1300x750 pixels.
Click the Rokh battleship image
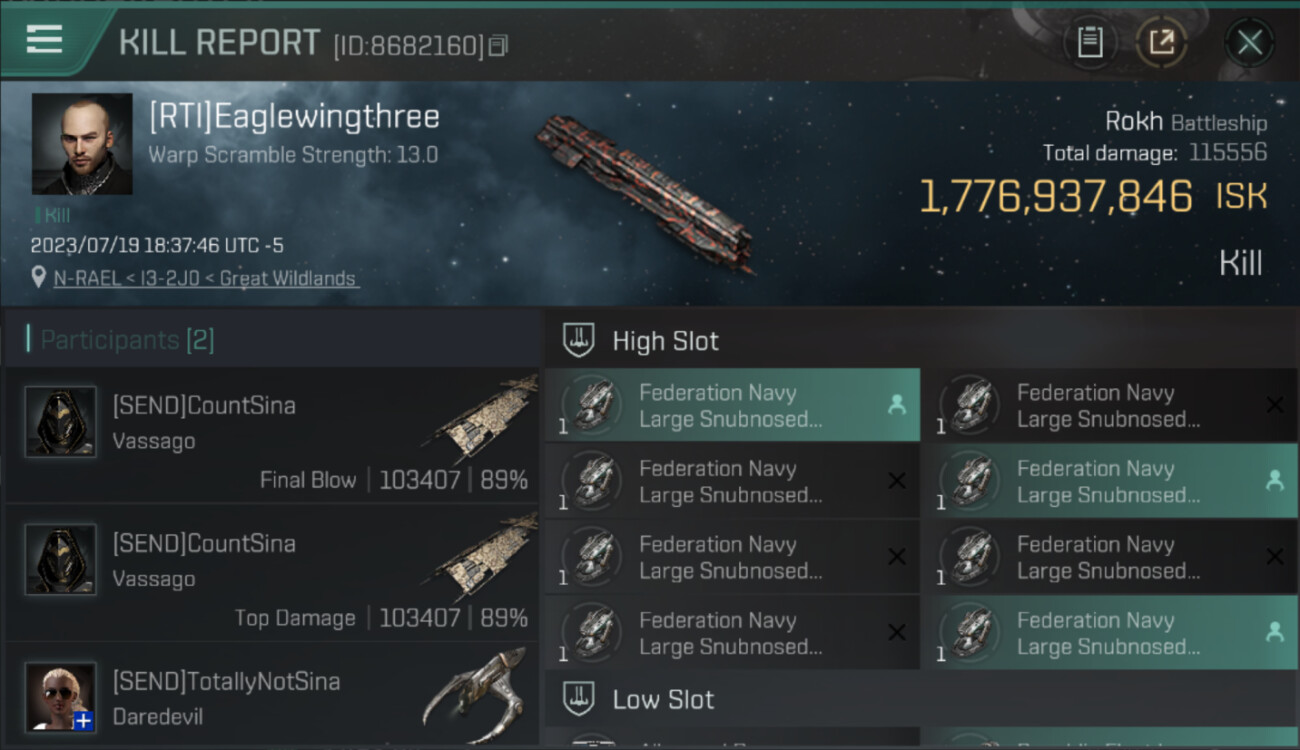645,192
